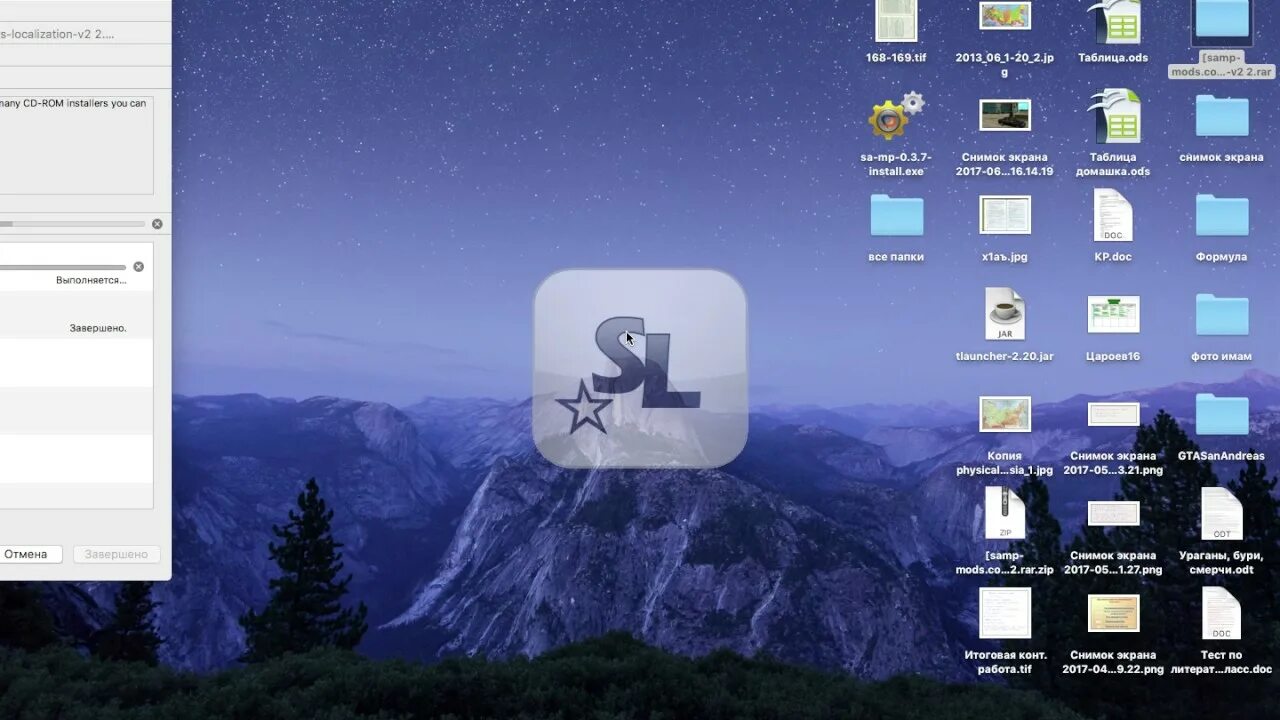Screen dimensions: 1280x720
Task: Launch the tlauncher-2.20.jar file icon
Action: coord(1005,314)
